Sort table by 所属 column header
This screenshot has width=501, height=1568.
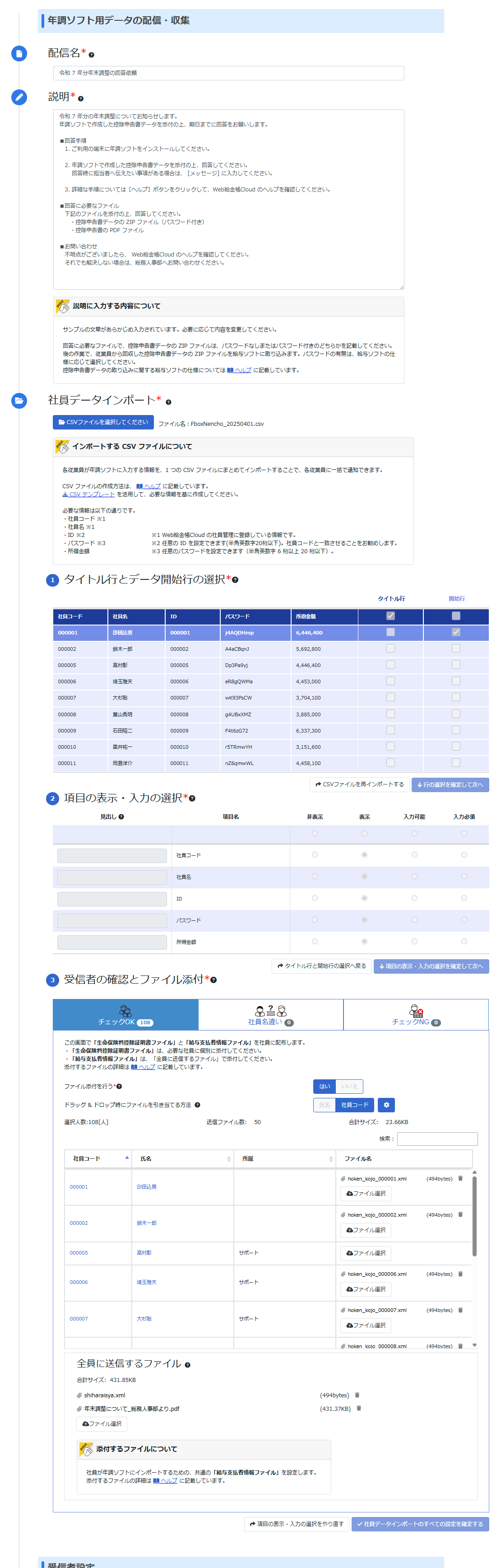point(284,1158)
